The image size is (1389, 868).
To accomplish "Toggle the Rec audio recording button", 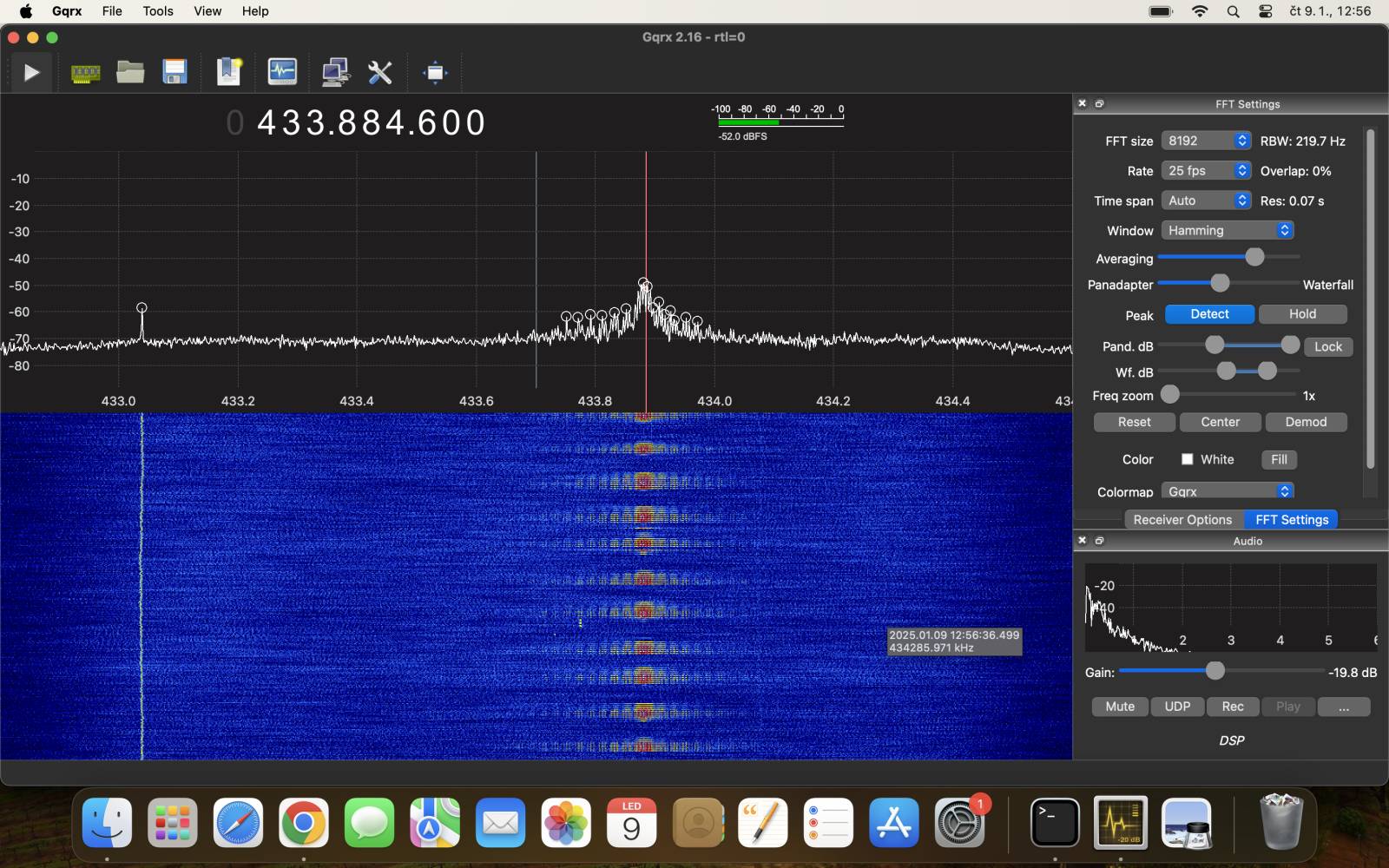I will [1233, 707].
